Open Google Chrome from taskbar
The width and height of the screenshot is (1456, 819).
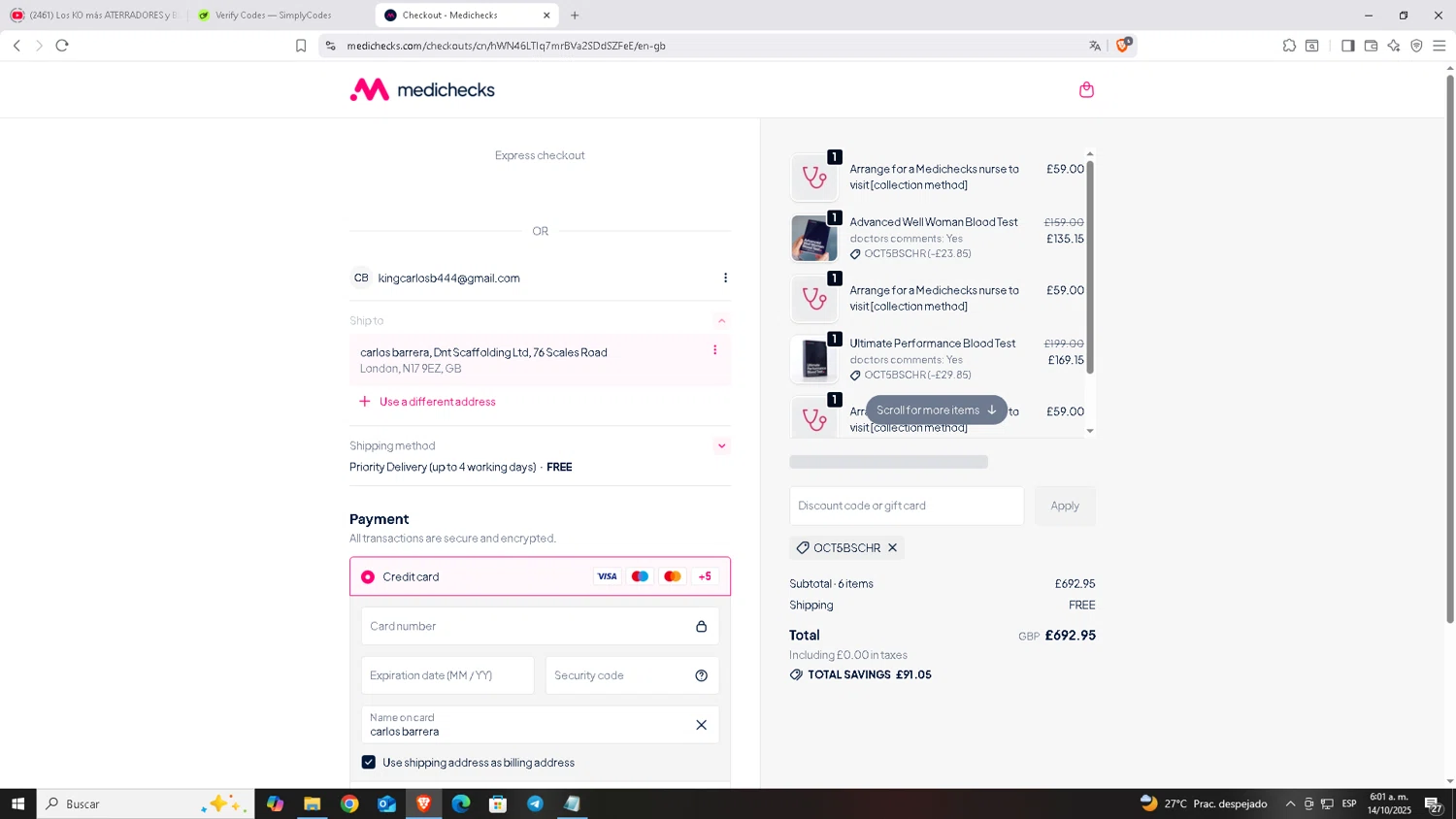349,803
